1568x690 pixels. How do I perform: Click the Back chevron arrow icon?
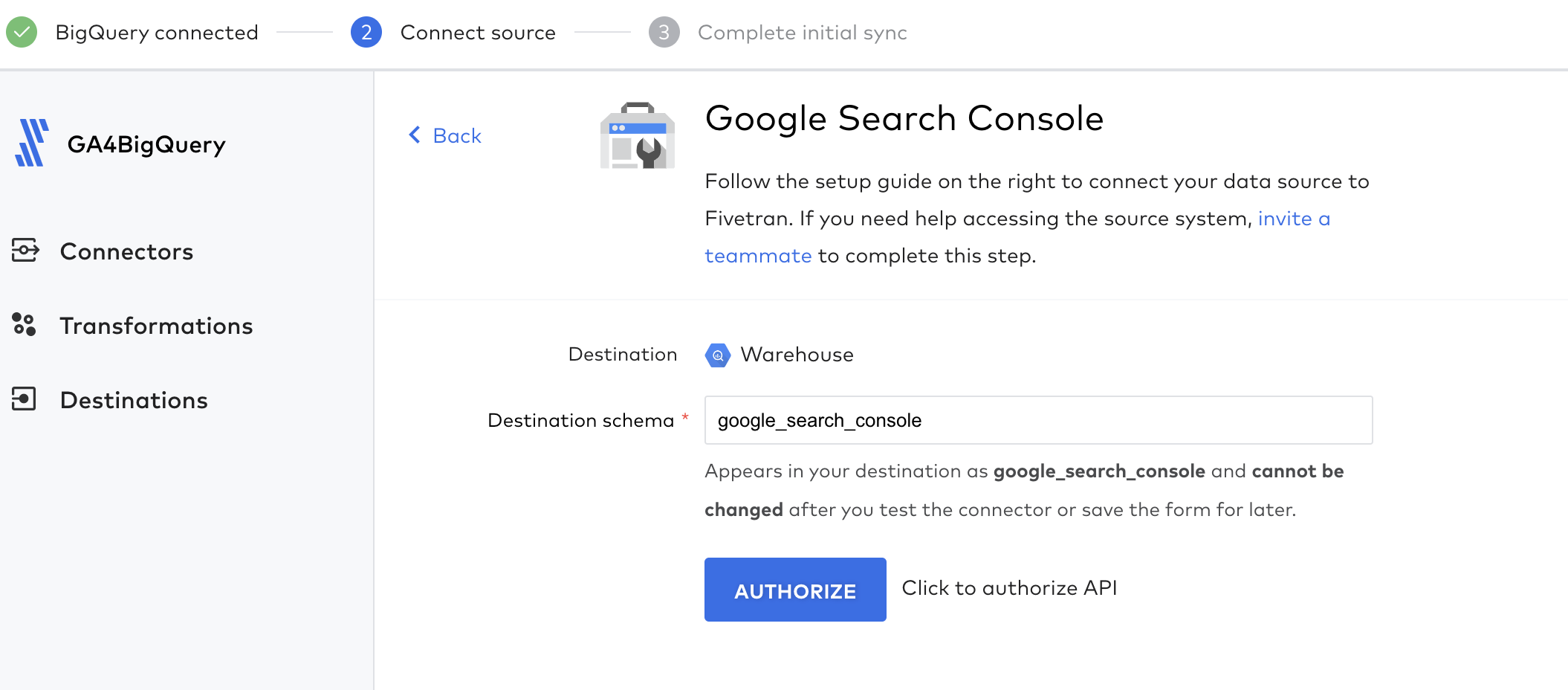click(x=415, y=135)
